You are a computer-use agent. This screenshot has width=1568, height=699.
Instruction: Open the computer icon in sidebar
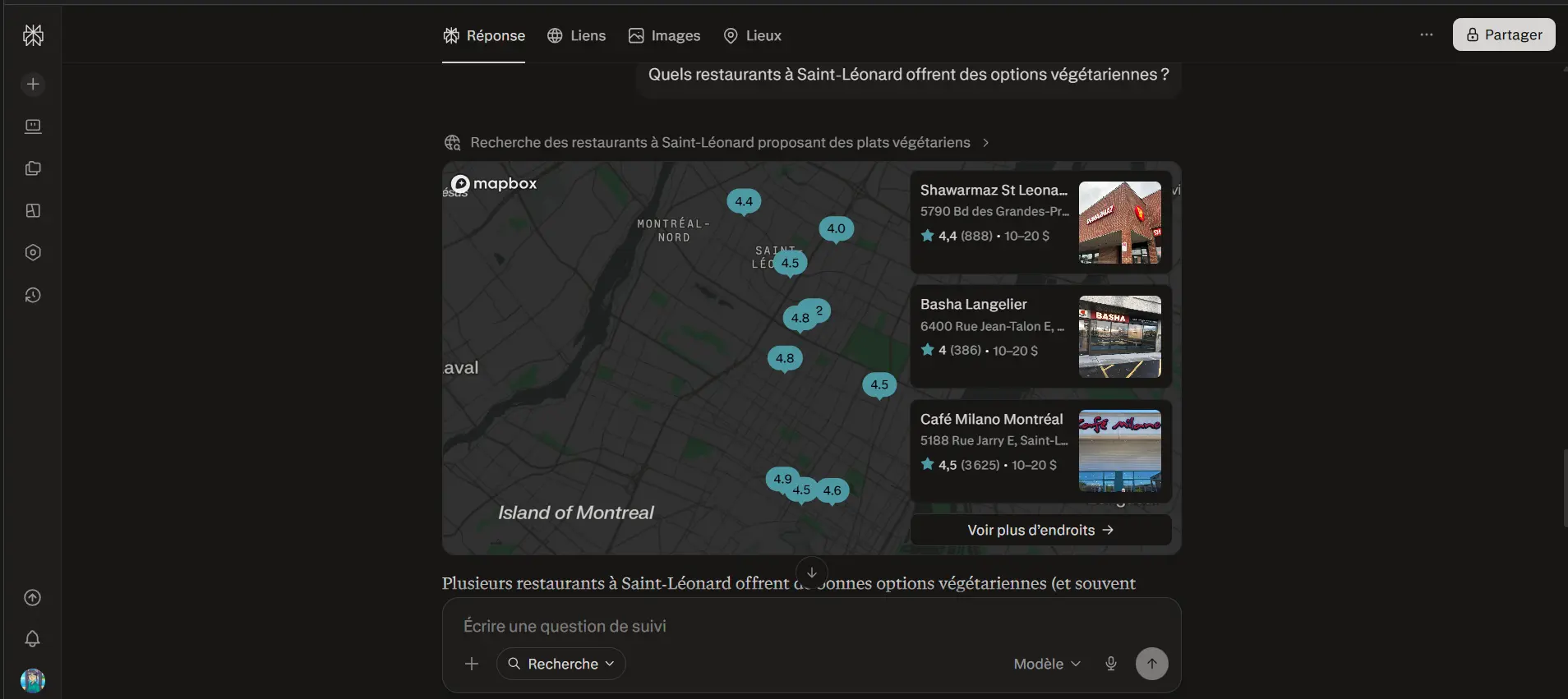coord(33,126)
